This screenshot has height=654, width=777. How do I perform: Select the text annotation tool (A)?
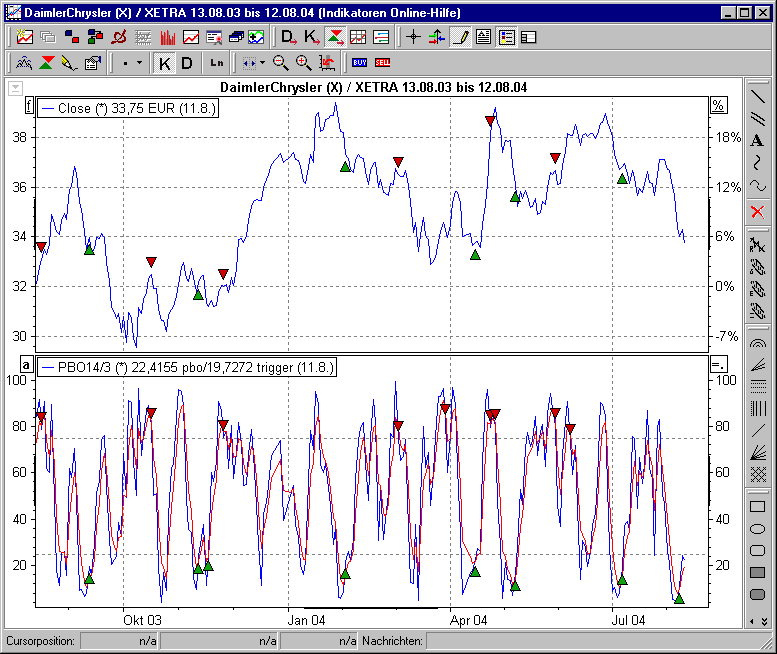point(757,140)
